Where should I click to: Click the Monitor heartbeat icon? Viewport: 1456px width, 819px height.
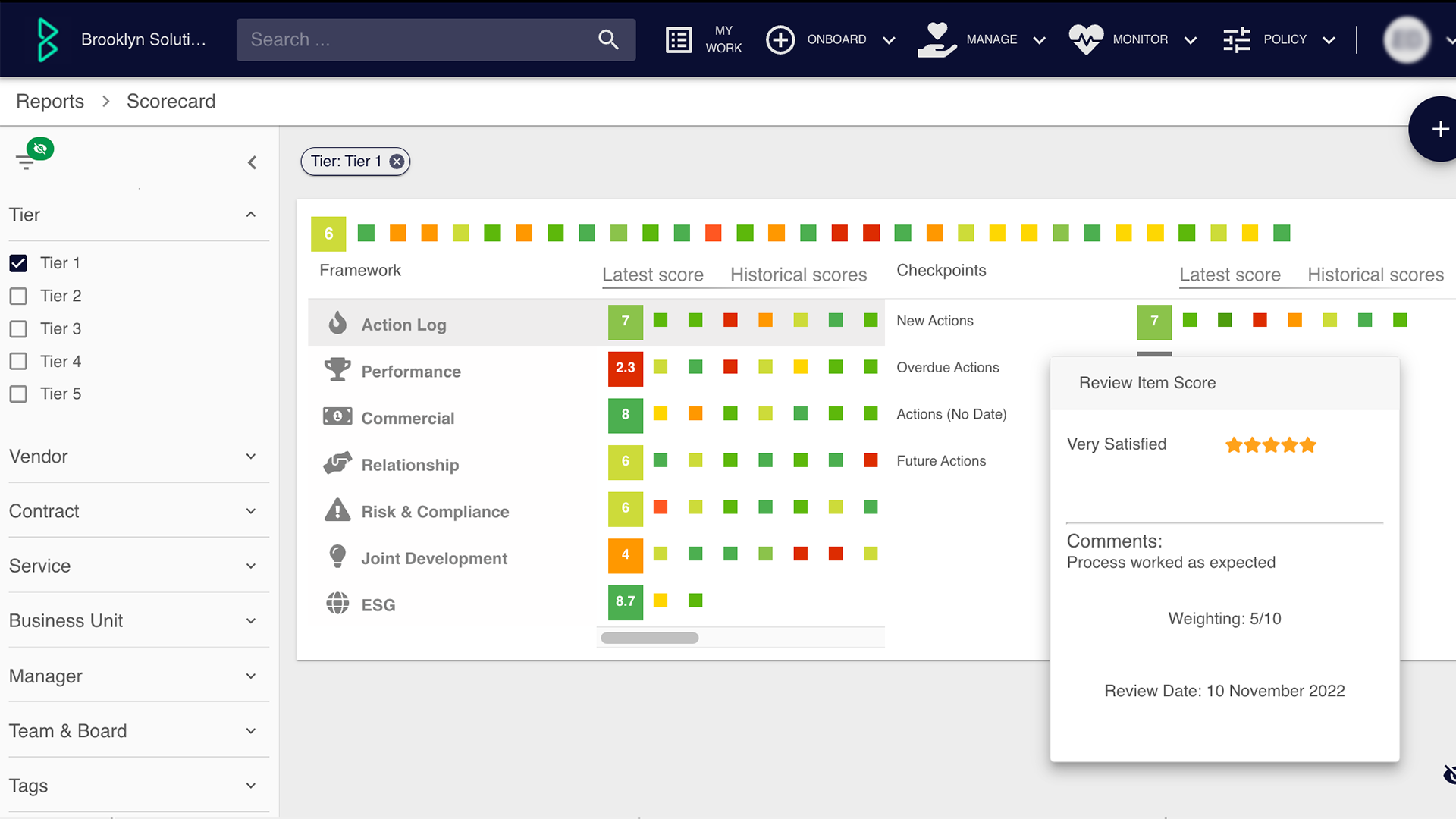click(x=1086, y=39)
